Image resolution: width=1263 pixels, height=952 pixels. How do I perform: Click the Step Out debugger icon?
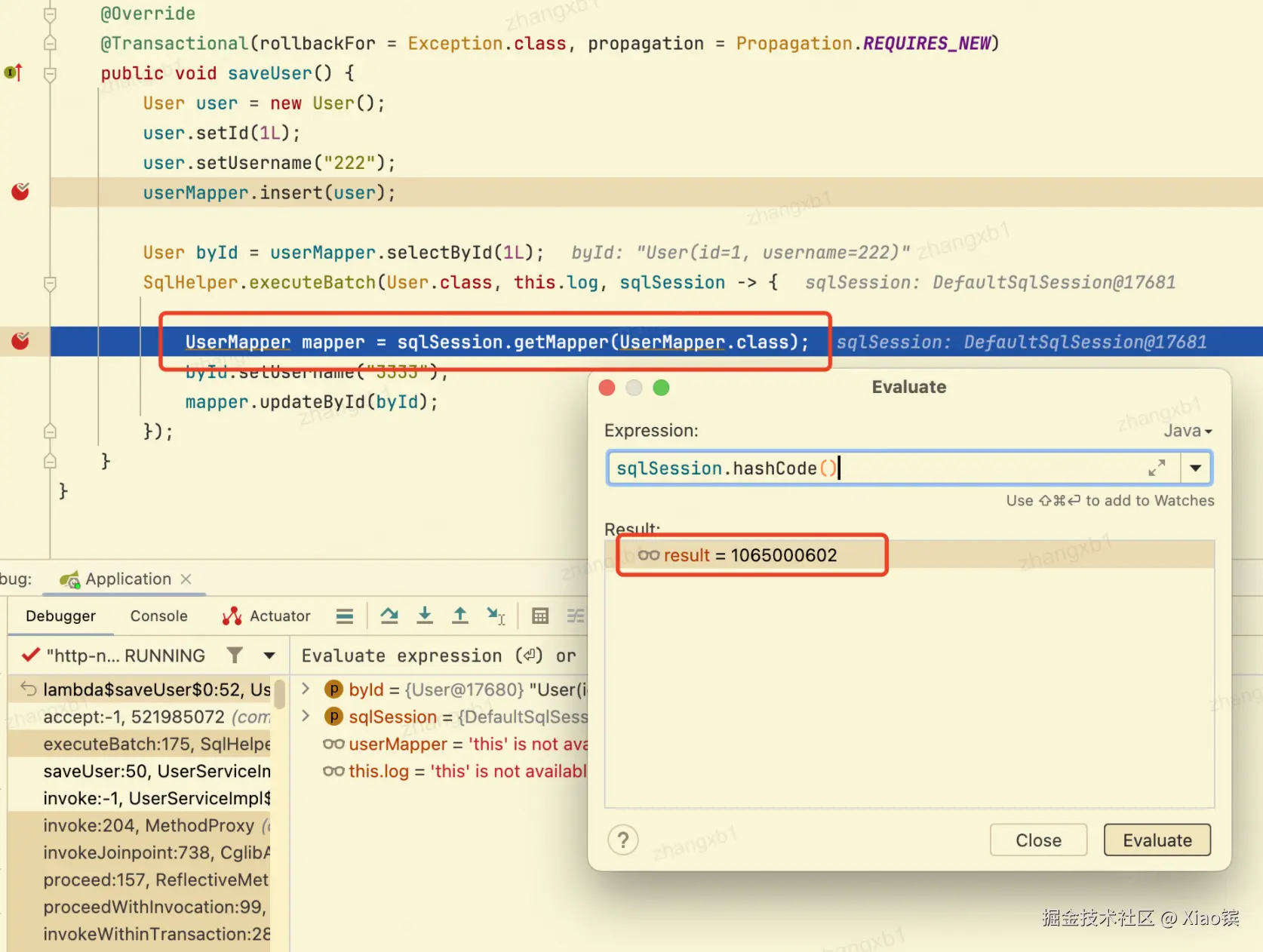[459, 616]
